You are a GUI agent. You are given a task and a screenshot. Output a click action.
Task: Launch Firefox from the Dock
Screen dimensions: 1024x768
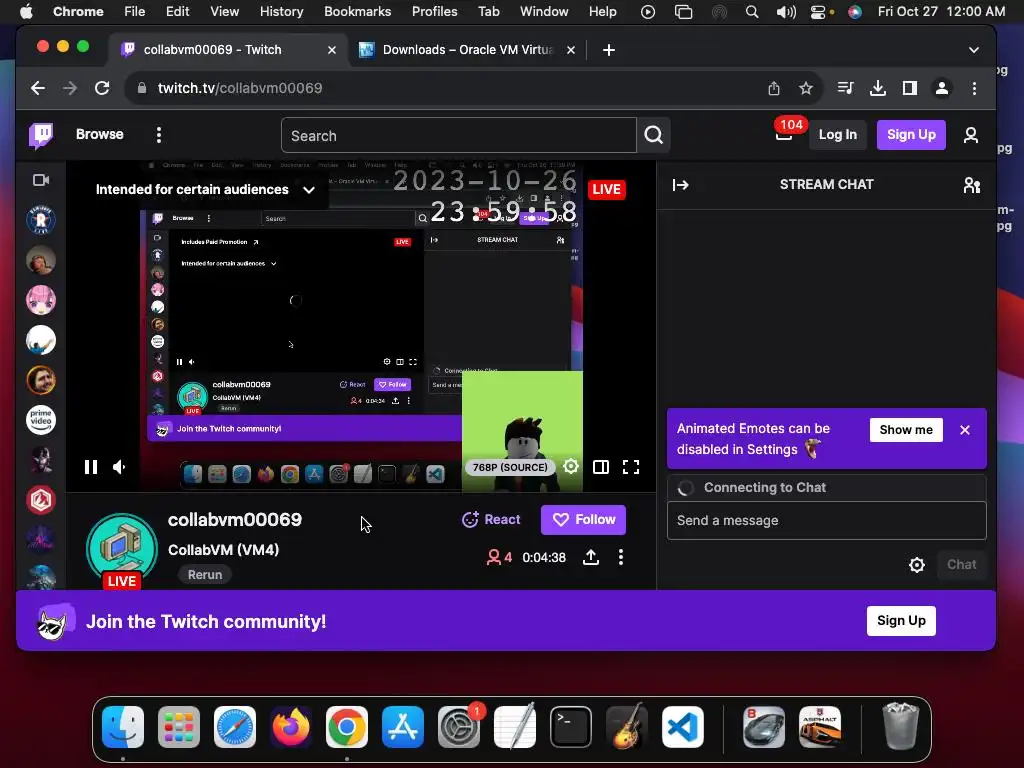tap(291, 727)
